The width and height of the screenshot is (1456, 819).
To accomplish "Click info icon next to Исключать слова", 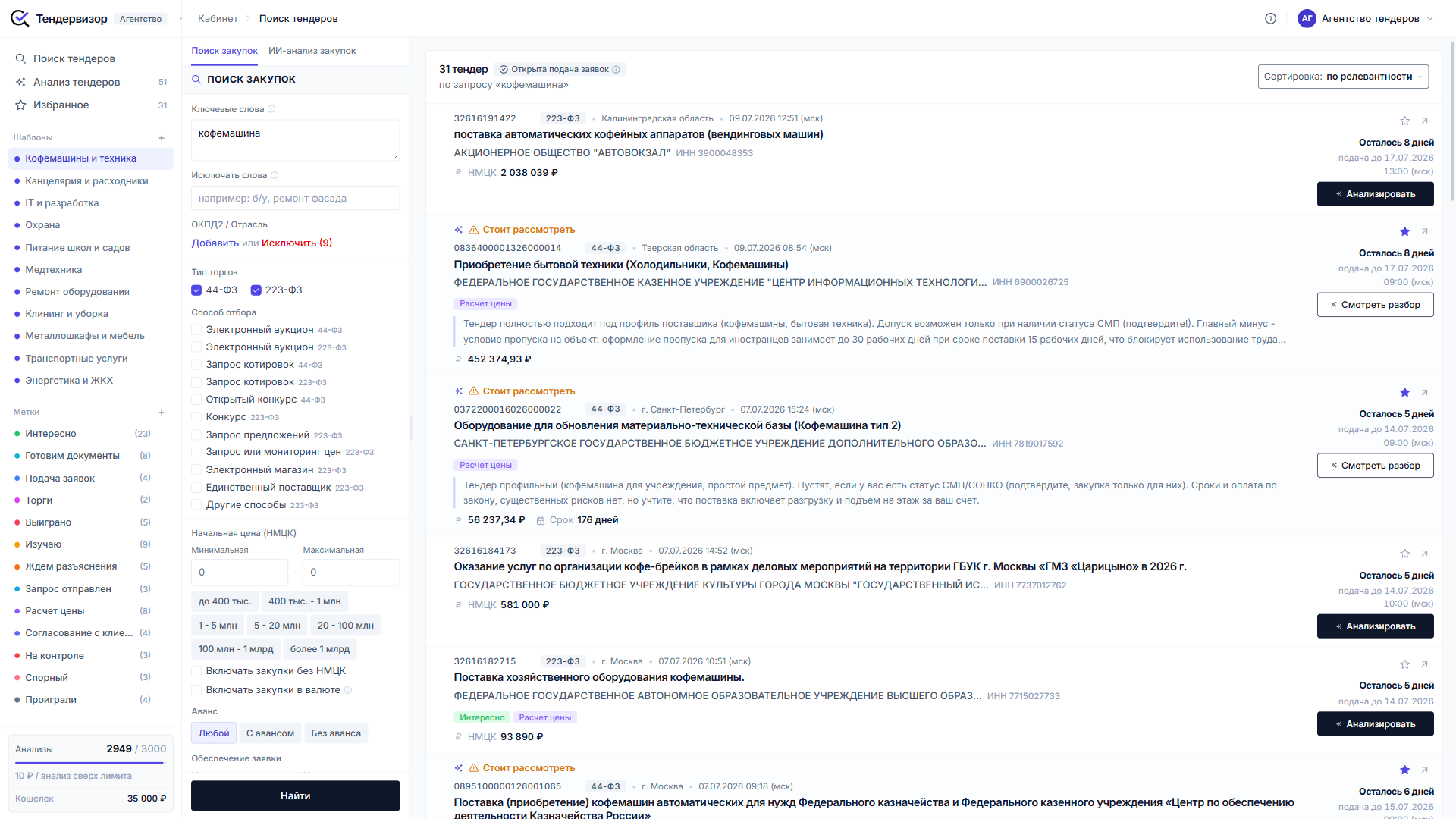I will [275, 175].
